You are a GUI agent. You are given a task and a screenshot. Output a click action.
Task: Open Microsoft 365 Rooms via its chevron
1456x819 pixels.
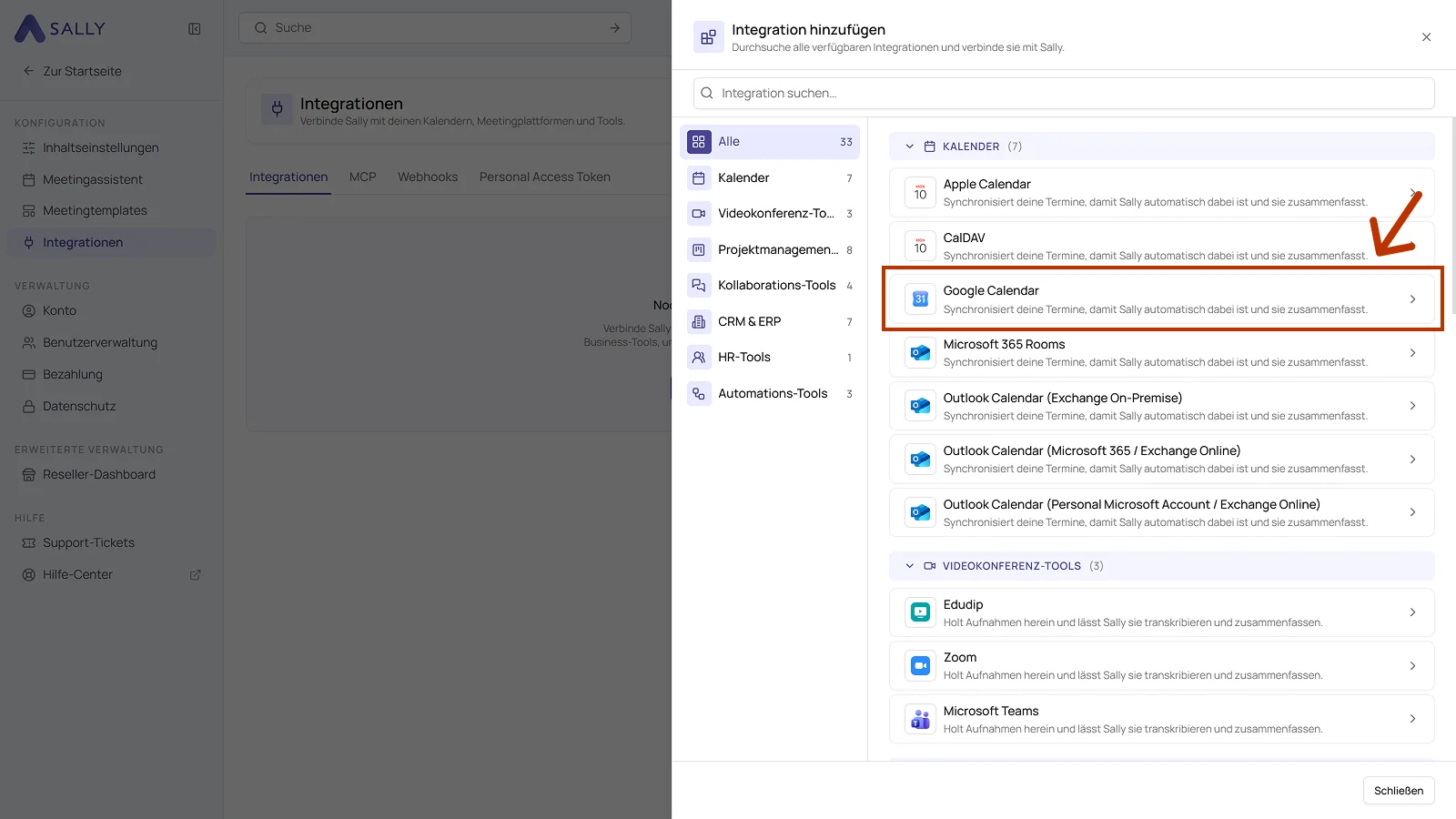(1412, 352)
